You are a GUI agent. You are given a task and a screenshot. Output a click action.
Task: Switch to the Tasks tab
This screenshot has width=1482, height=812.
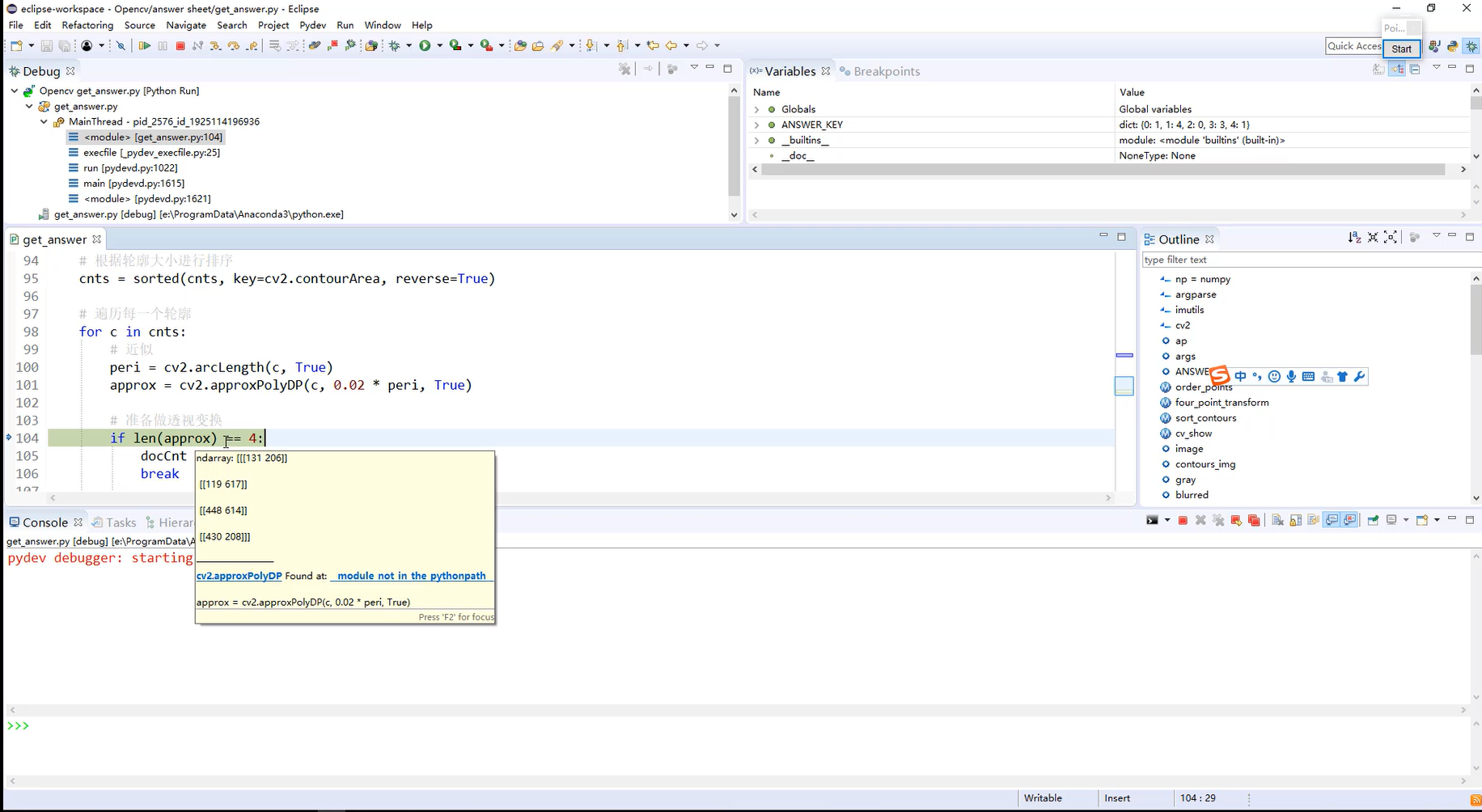tap(114, 522)
